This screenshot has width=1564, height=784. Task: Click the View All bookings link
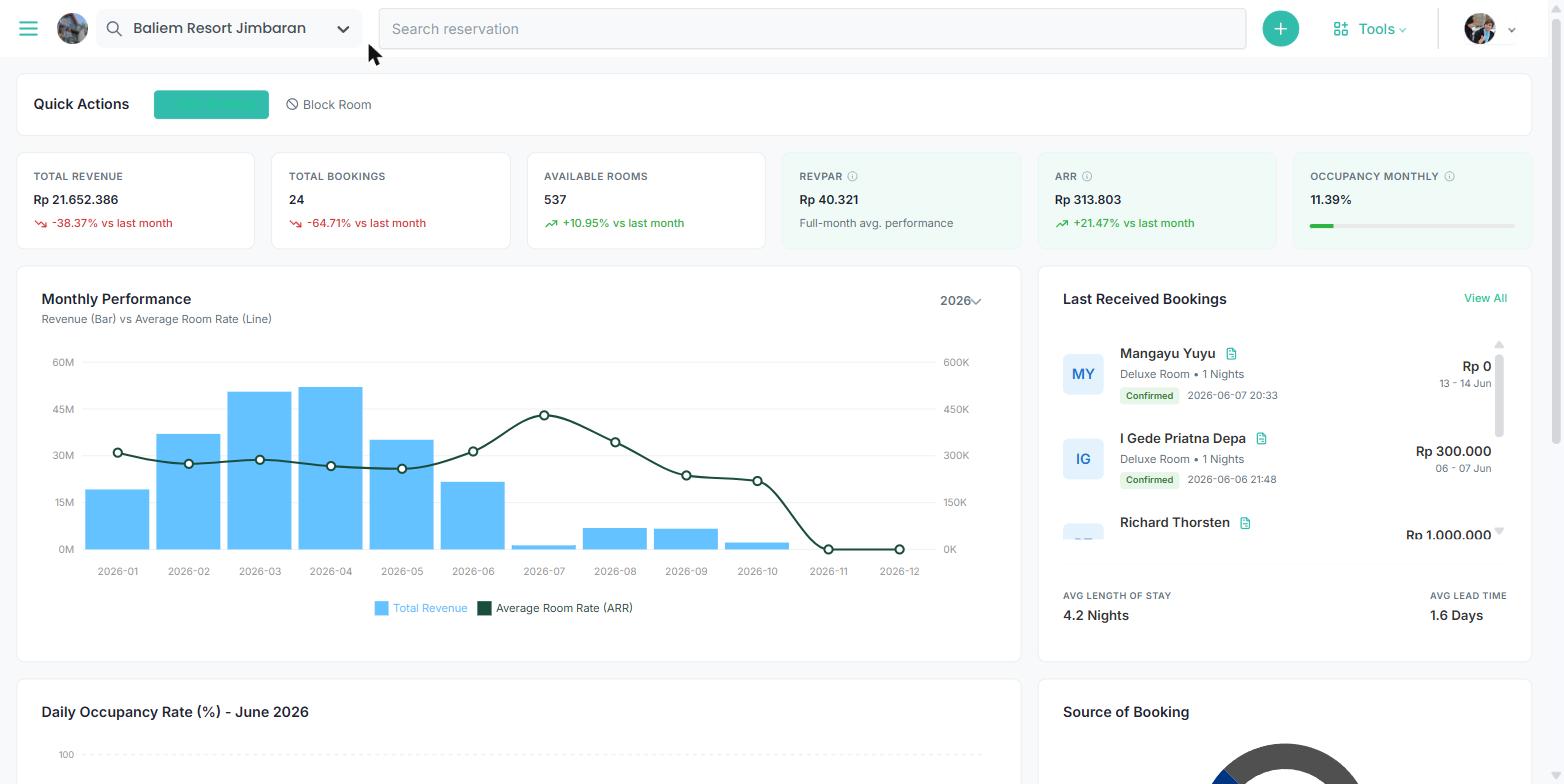[1485, 298]
